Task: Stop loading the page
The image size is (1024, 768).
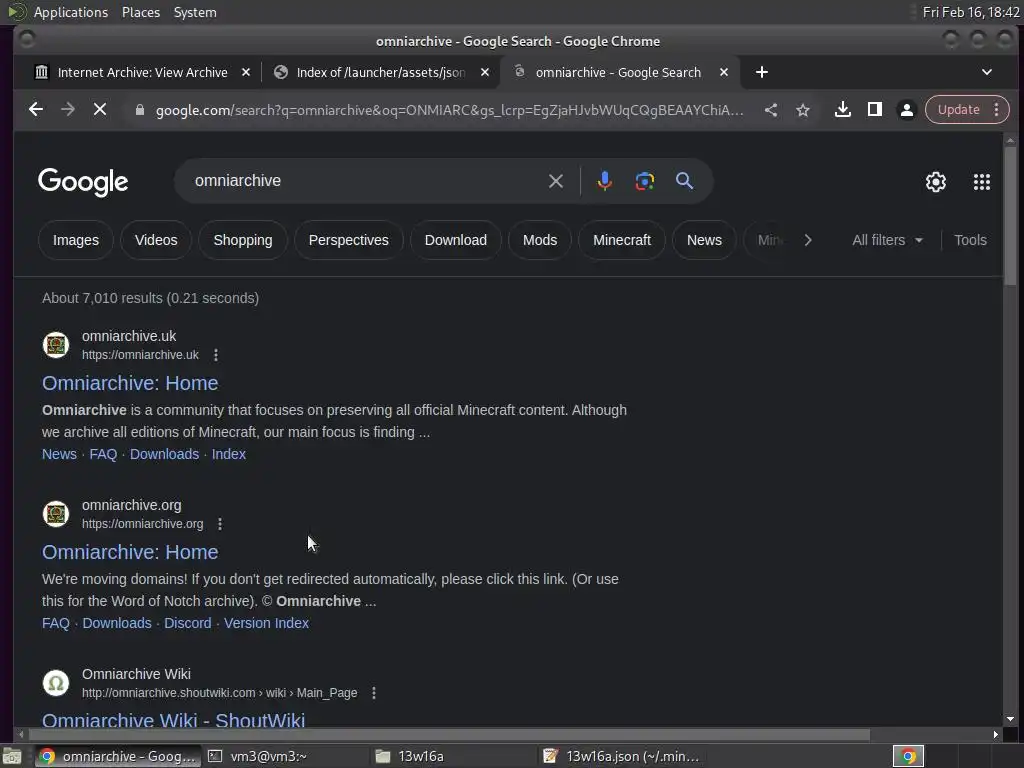Action: (100, 110)
